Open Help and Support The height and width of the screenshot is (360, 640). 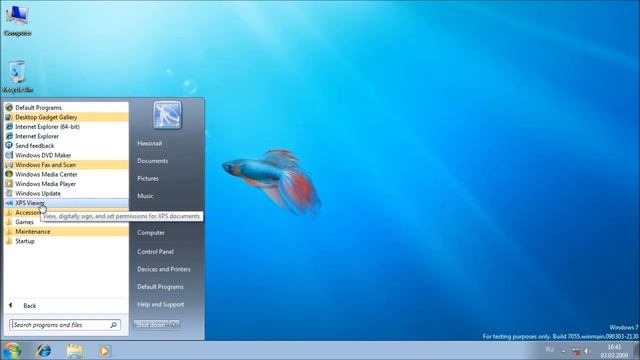[161, 304]
